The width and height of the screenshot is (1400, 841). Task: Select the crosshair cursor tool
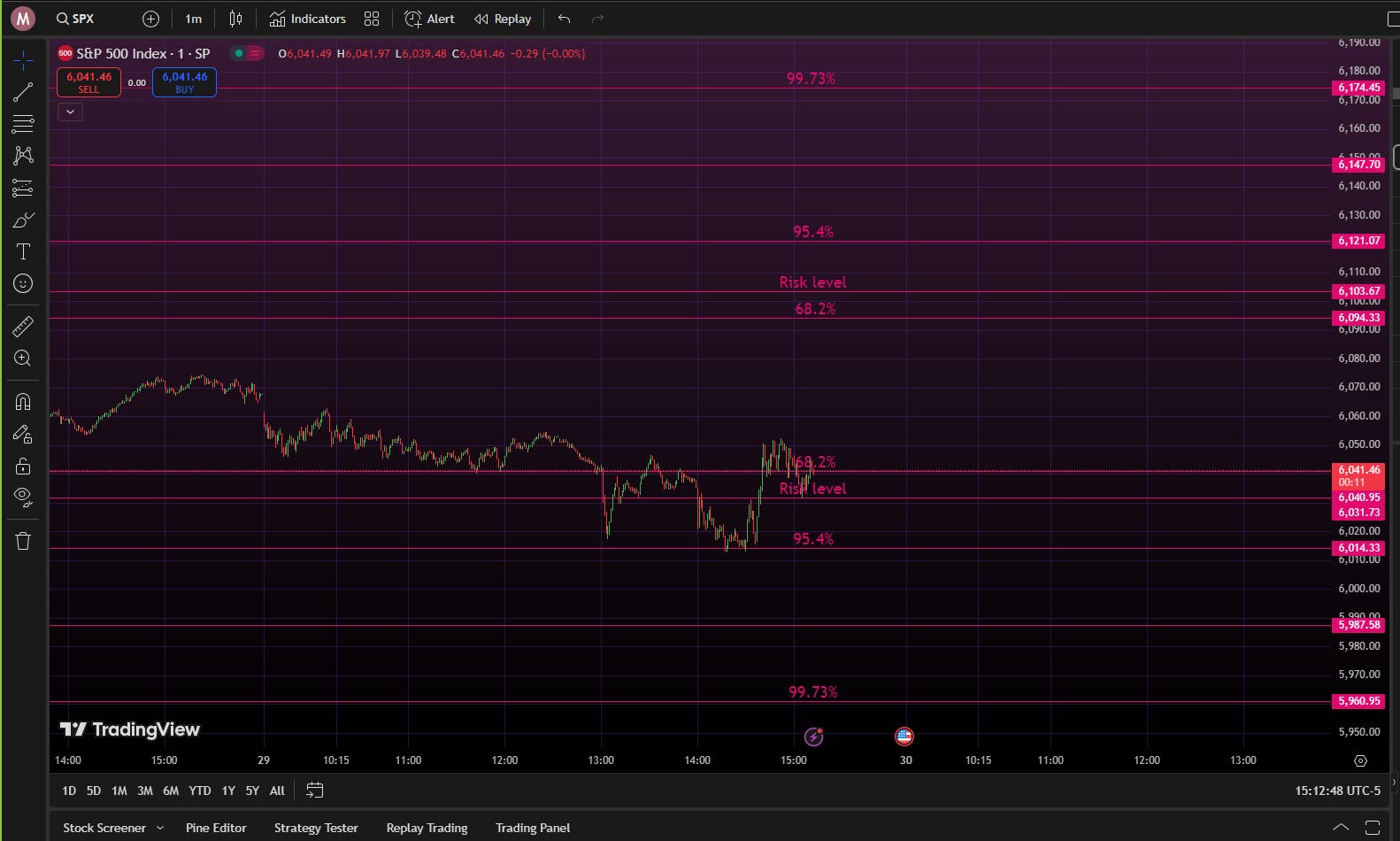pos(23,60)
